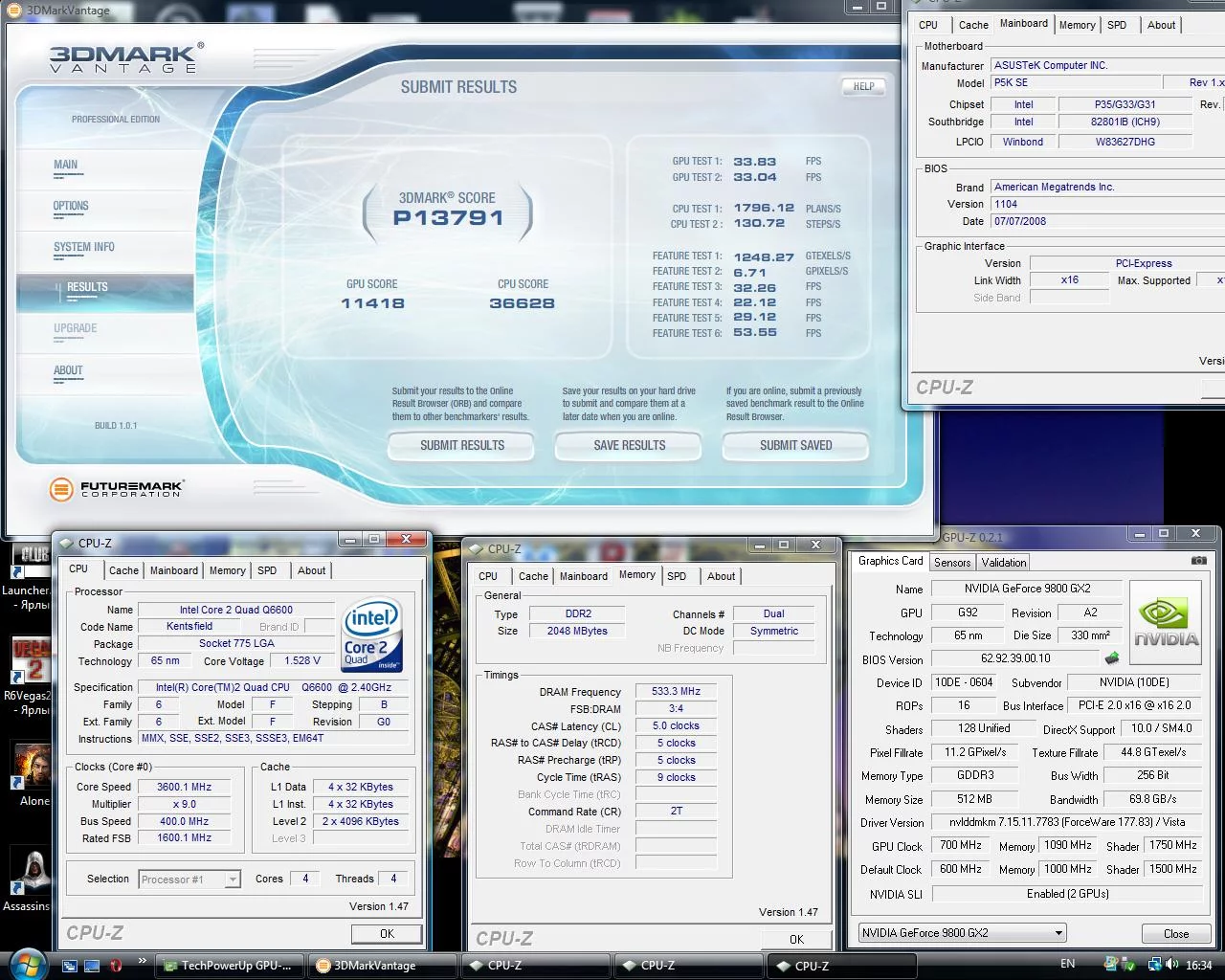Click the HELP button in 3DMark
Viewport: 1225px width, 980px height.
pos(863,86)
